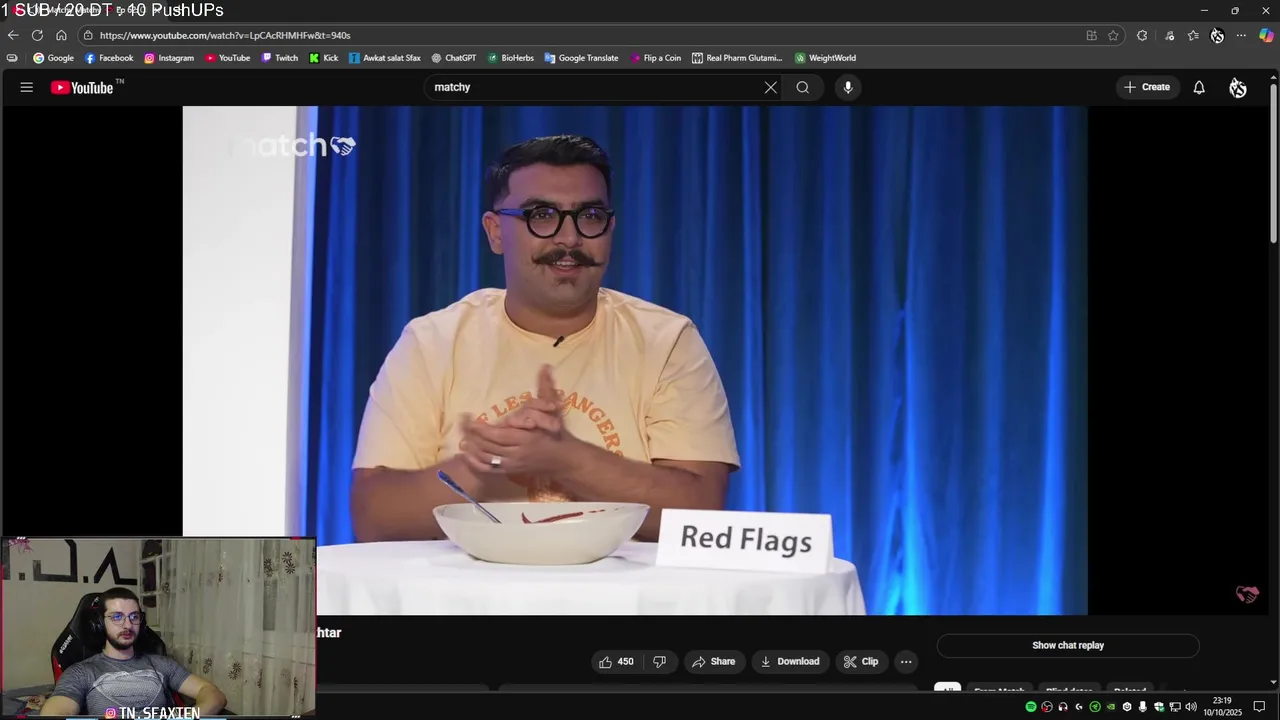Open BioHerbs bookmark
This screenshot has height=720, width=1280.
pos(511,58)
